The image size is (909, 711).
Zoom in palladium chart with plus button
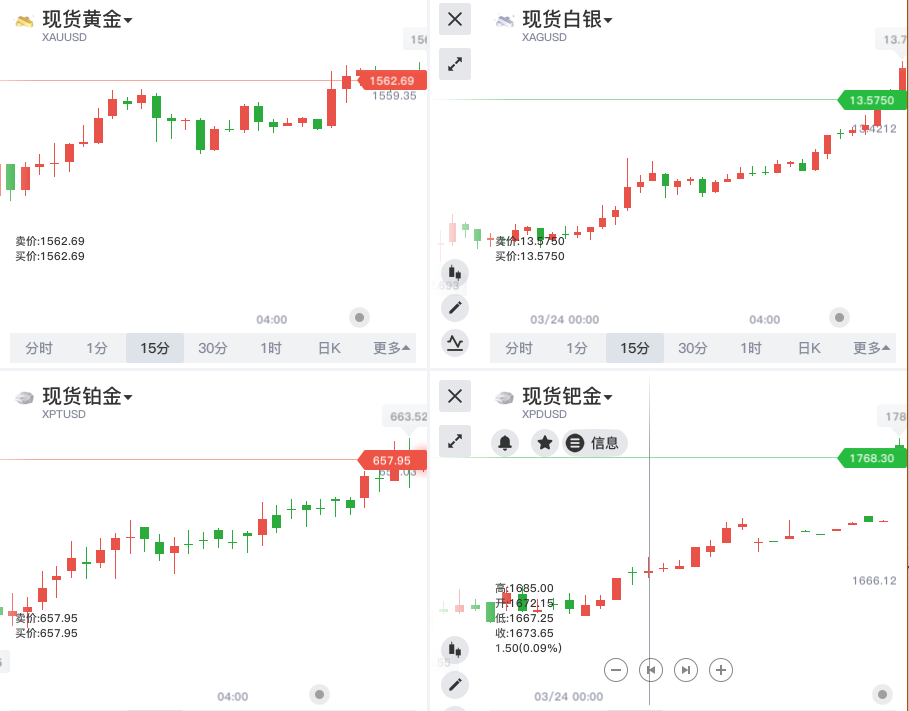click(721, 670)
